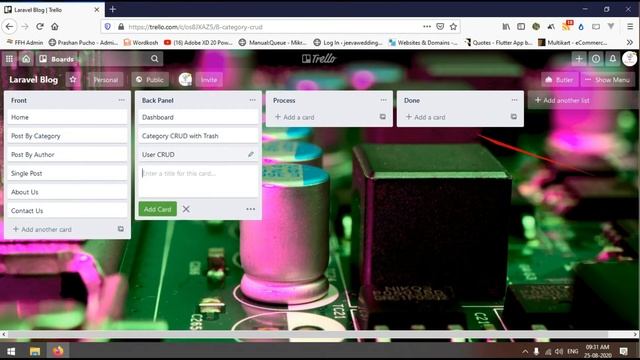This screenshot has width=640, height=360.
Task: Open Firefox Library icon
Action: (506, 27)
